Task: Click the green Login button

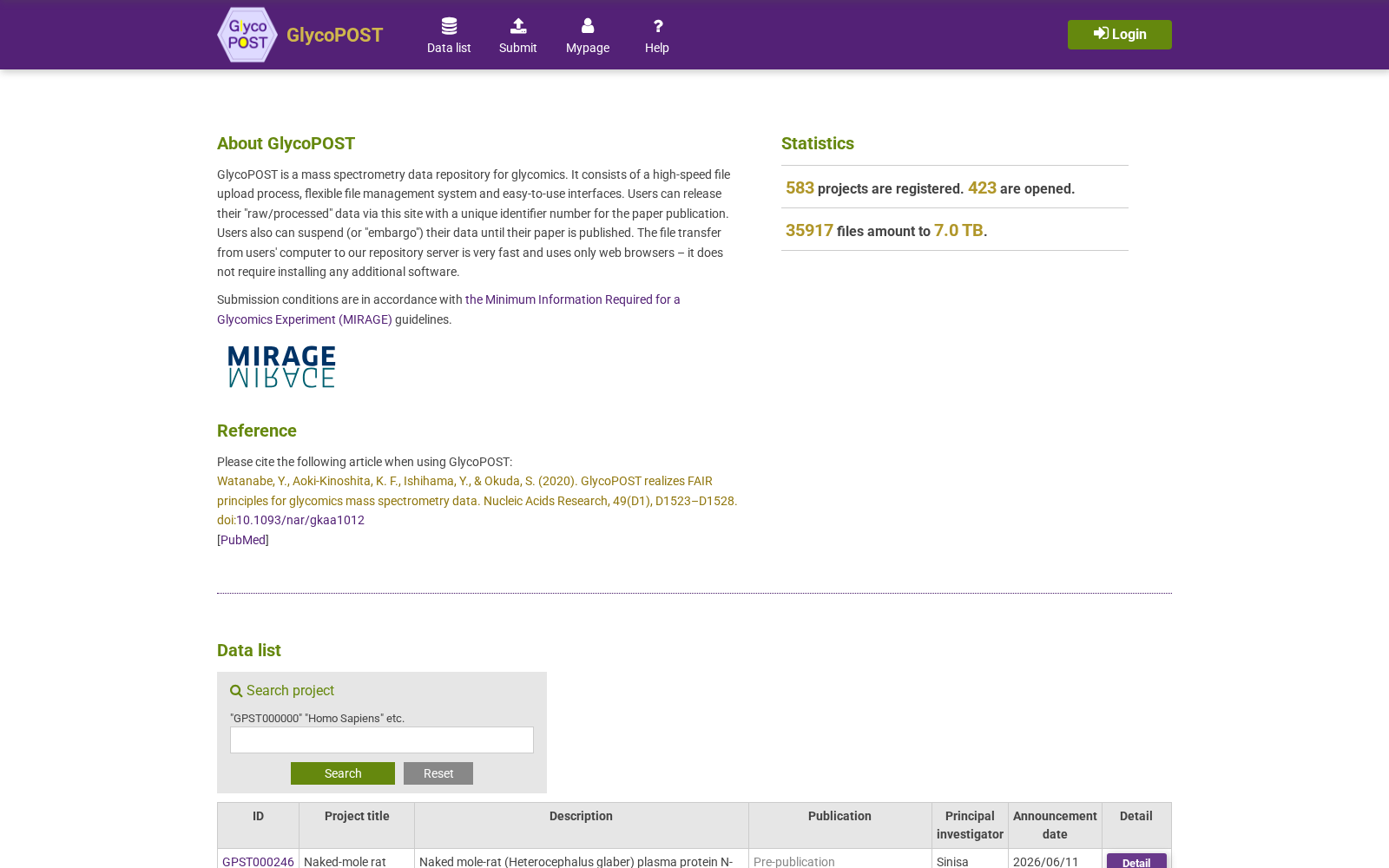Action: coord(1120,35)
